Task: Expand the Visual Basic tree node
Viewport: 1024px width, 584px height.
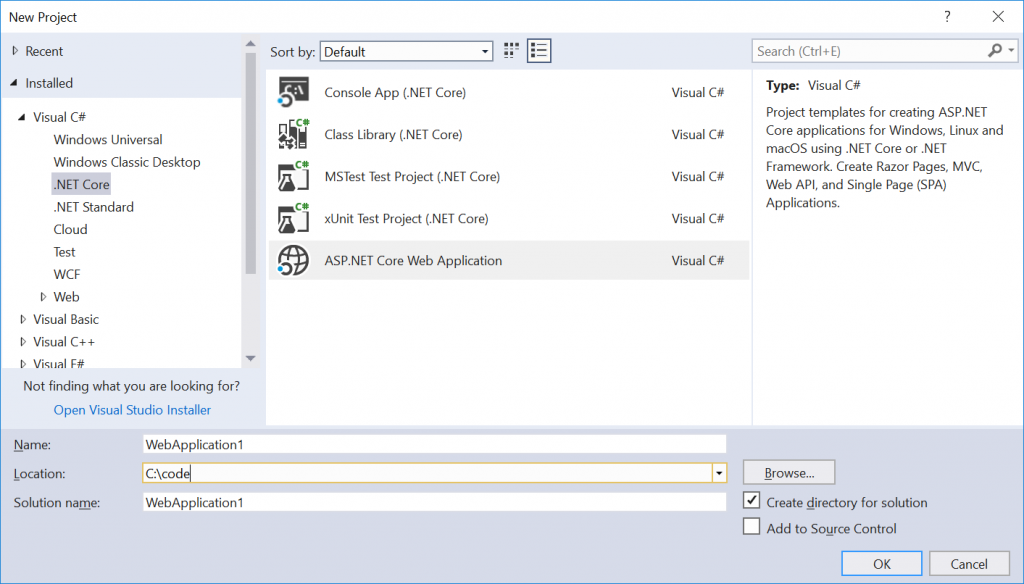Action: (24, 320)
